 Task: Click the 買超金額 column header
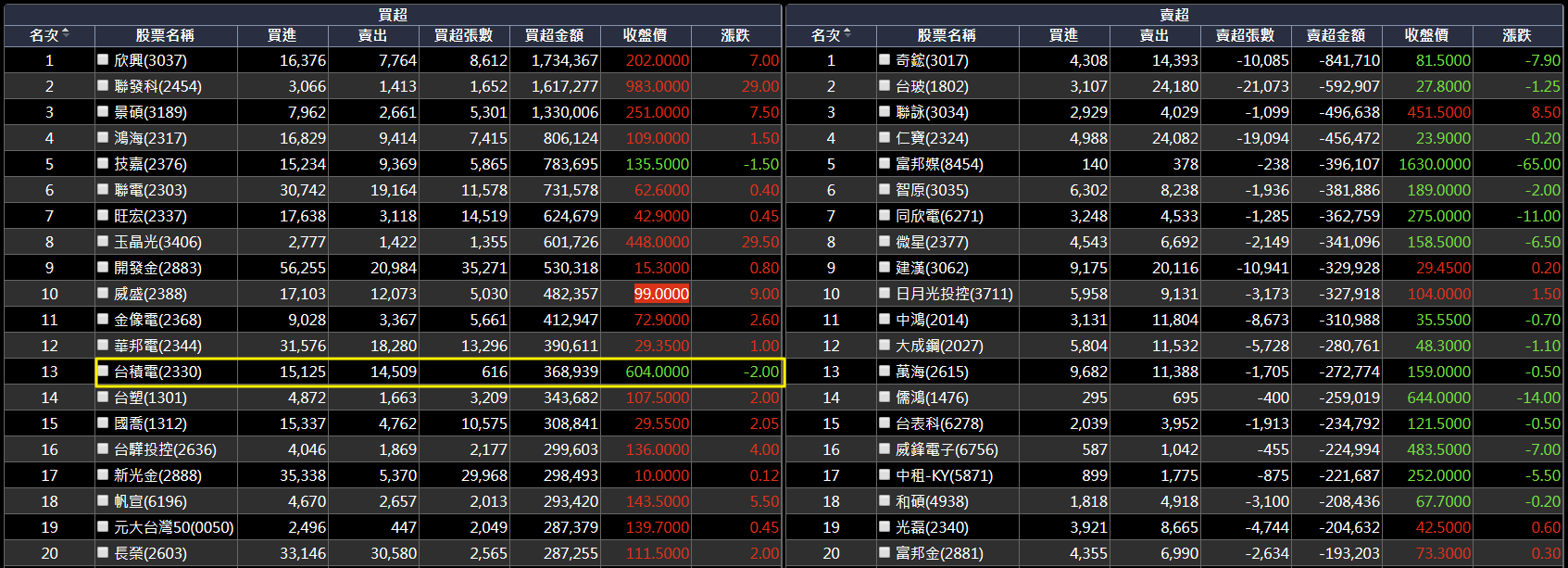555,35
